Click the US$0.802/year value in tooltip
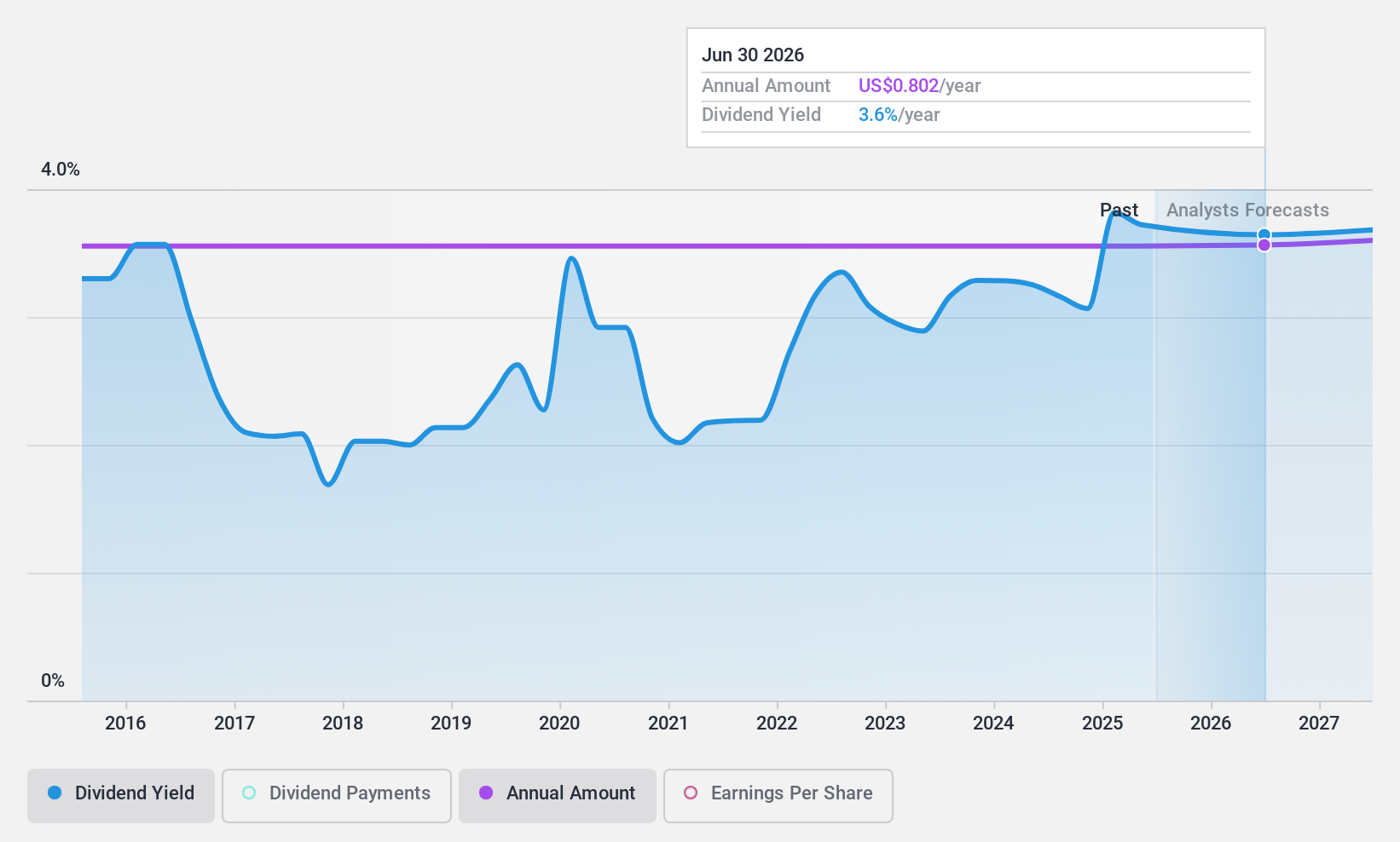 click(x=919, y=86)
